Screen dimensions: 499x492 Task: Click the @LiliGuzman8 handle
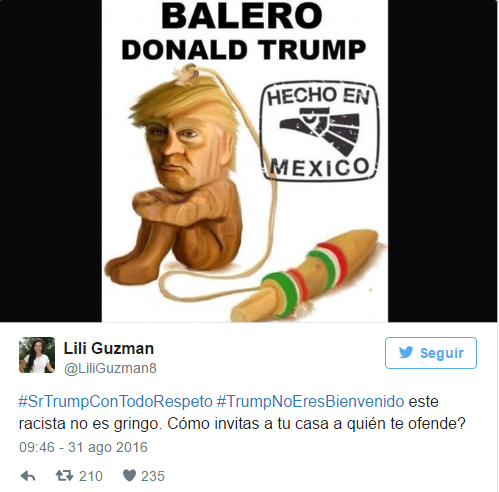coord(110,368)
